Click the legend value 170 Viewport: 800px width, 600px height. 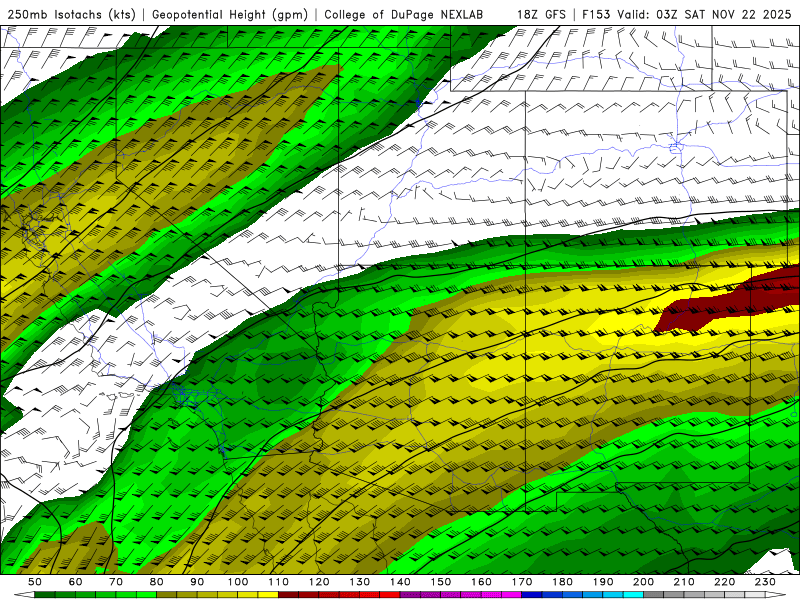(x=522, y=582)
